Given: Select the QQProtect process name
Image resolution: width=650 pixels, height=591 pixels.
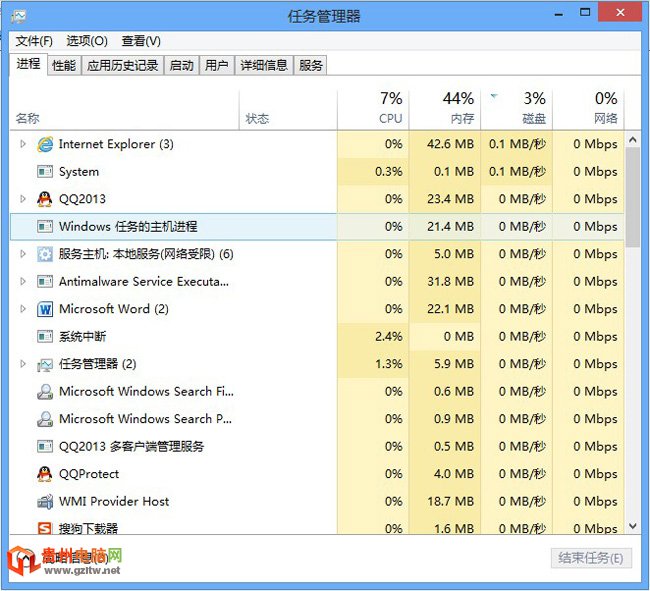Looking at the screenshot, I should tap(89, 474).
